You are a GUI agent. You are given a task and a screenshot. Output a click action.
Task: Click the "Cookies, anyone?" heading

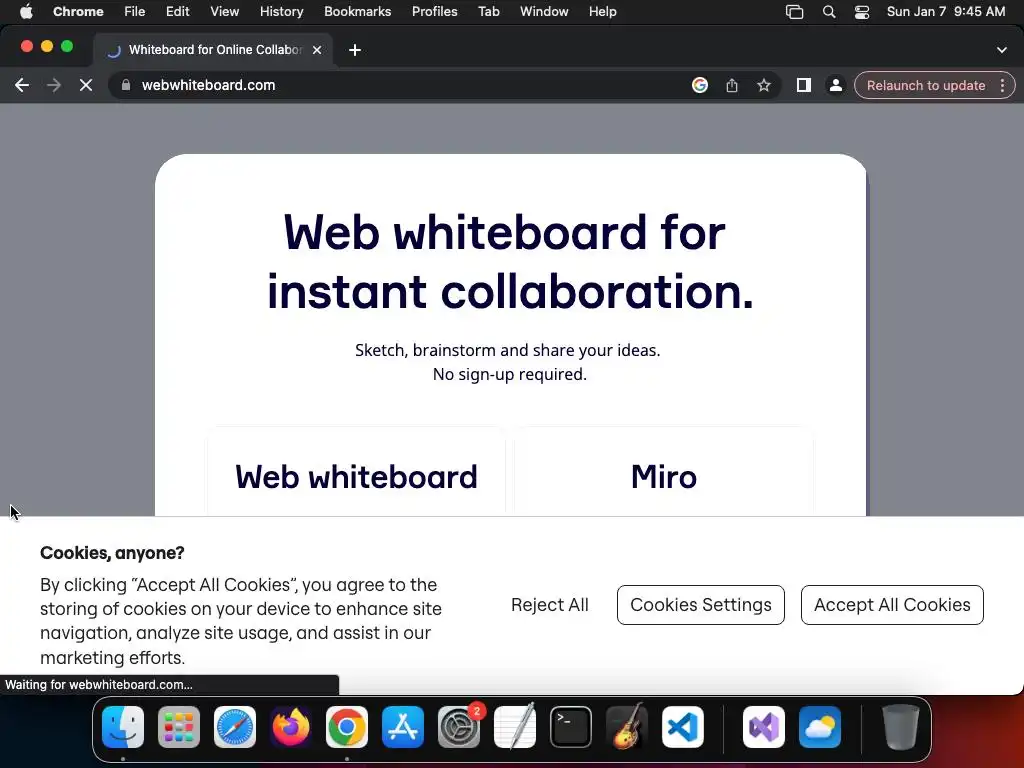(x=112, y=552)
